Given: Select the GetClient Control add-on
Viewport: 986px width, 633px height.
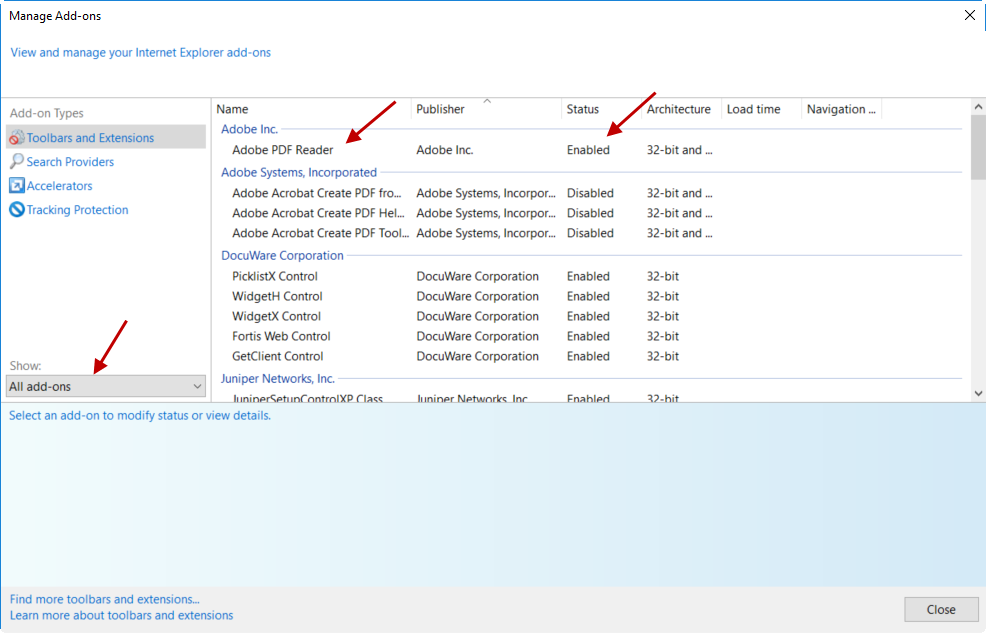Looking at the screenshot, I should click(277, 356).
